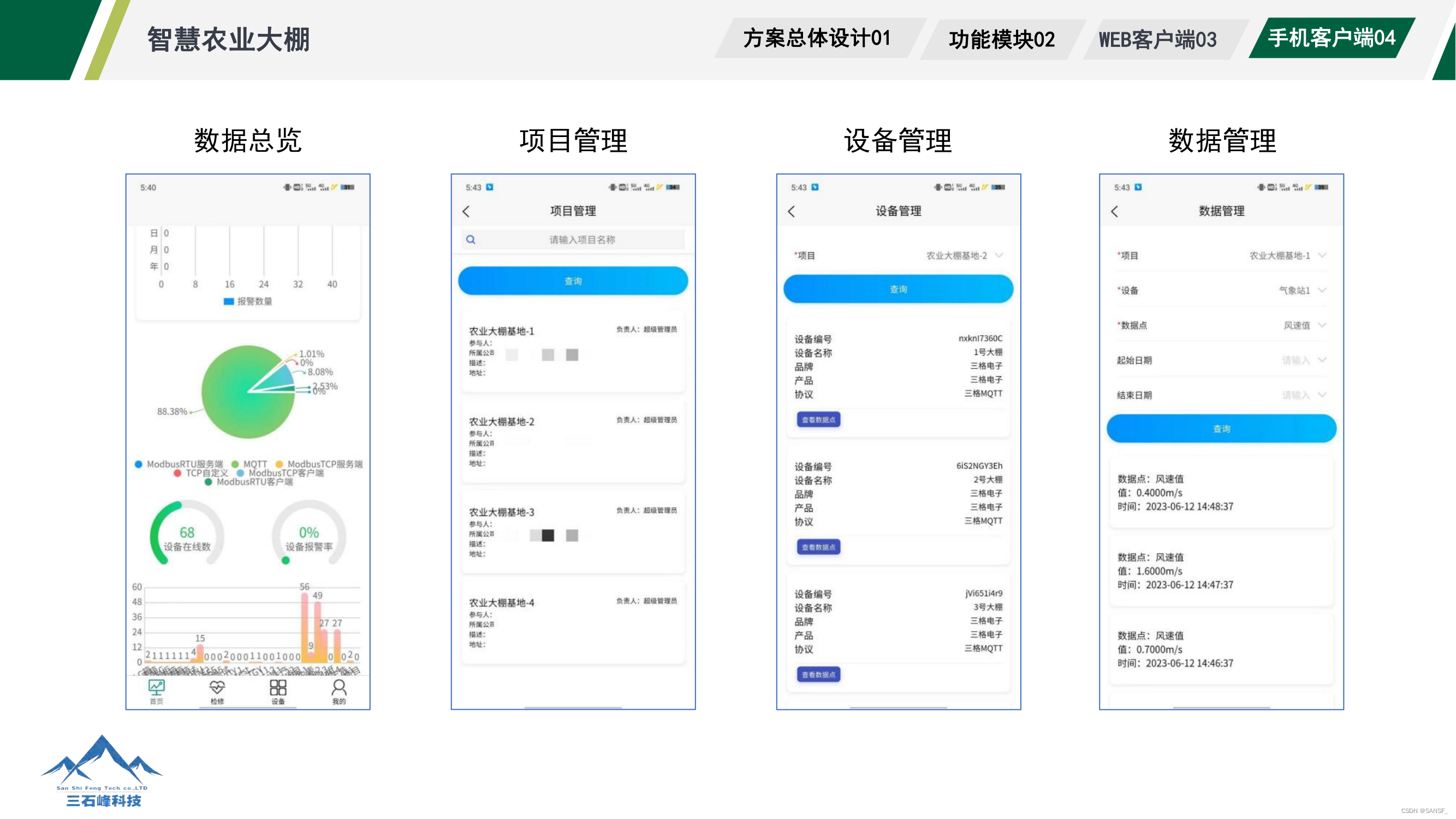Click the search magnifier icon in project search
Image resolution: width=1456 pixels, height=819 pixels.
(x=470, y=240)
